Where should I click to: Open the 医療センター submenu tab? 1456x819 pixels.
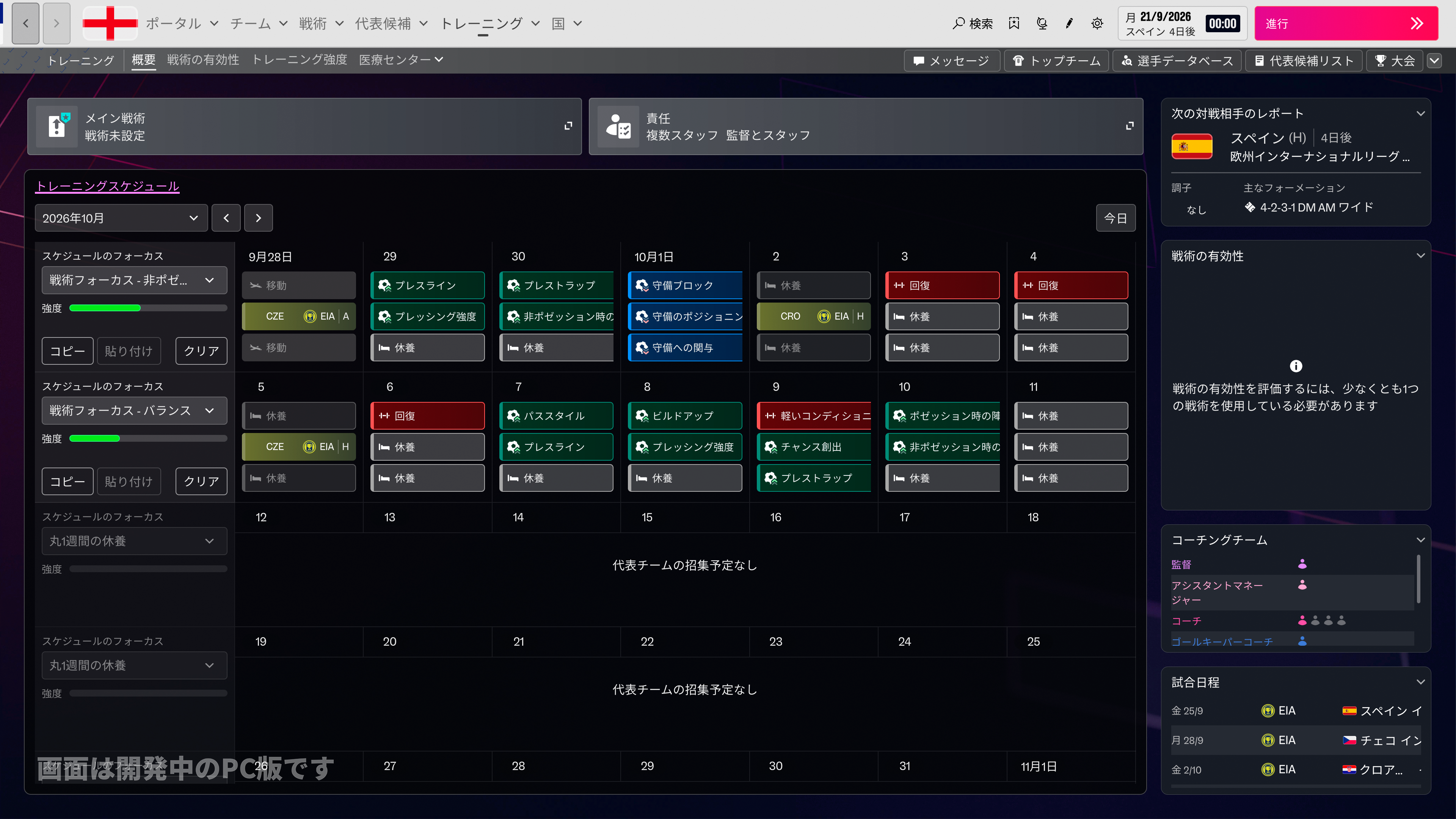[401, 60]
